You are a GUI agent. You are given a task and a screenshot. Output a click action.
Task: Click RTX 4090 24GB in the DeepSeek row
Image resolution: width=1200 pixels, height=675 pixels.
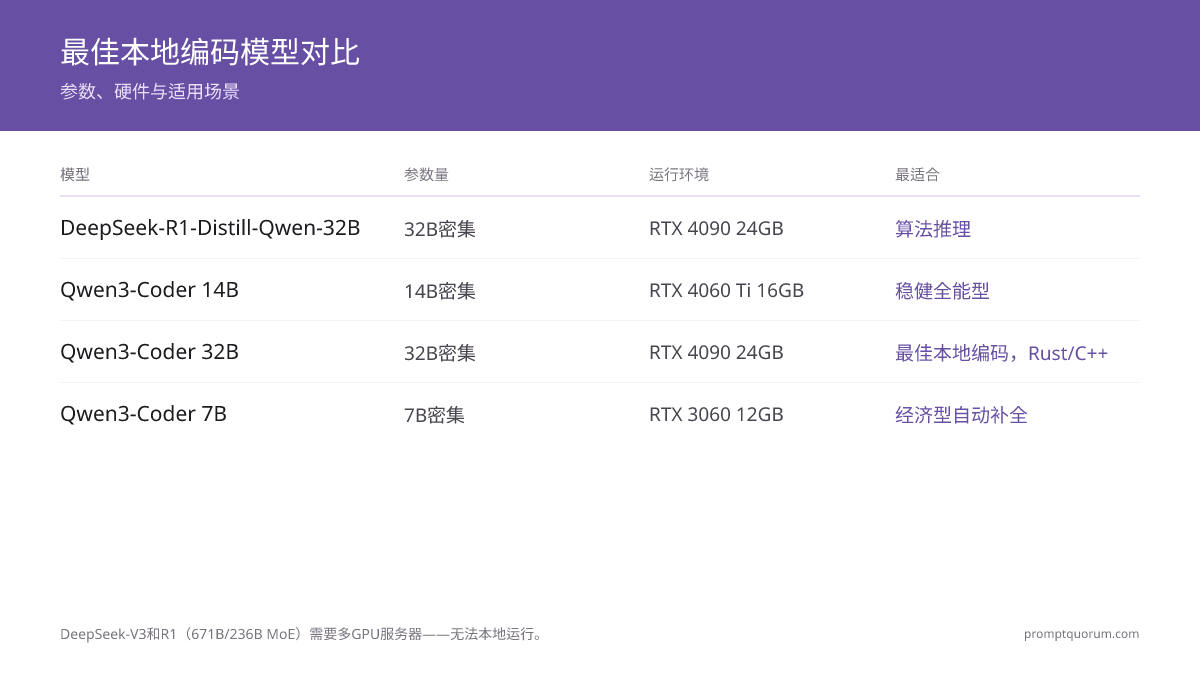(716, 229)
